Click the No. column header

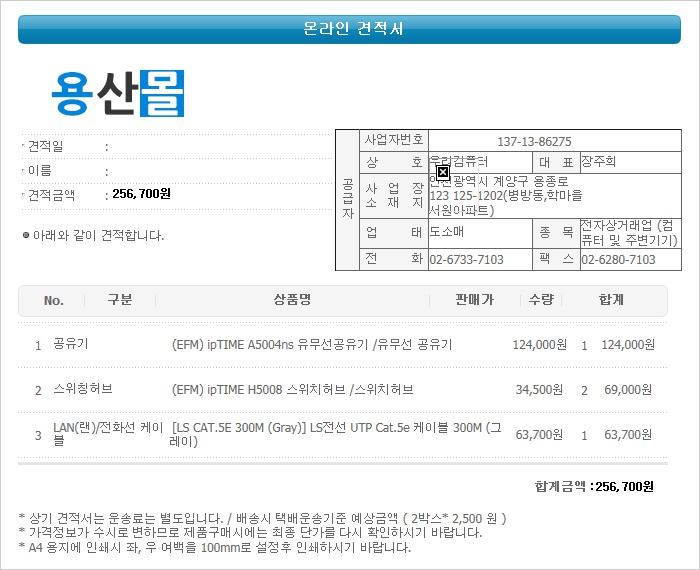pyautogui.click(x=54, y=300)
